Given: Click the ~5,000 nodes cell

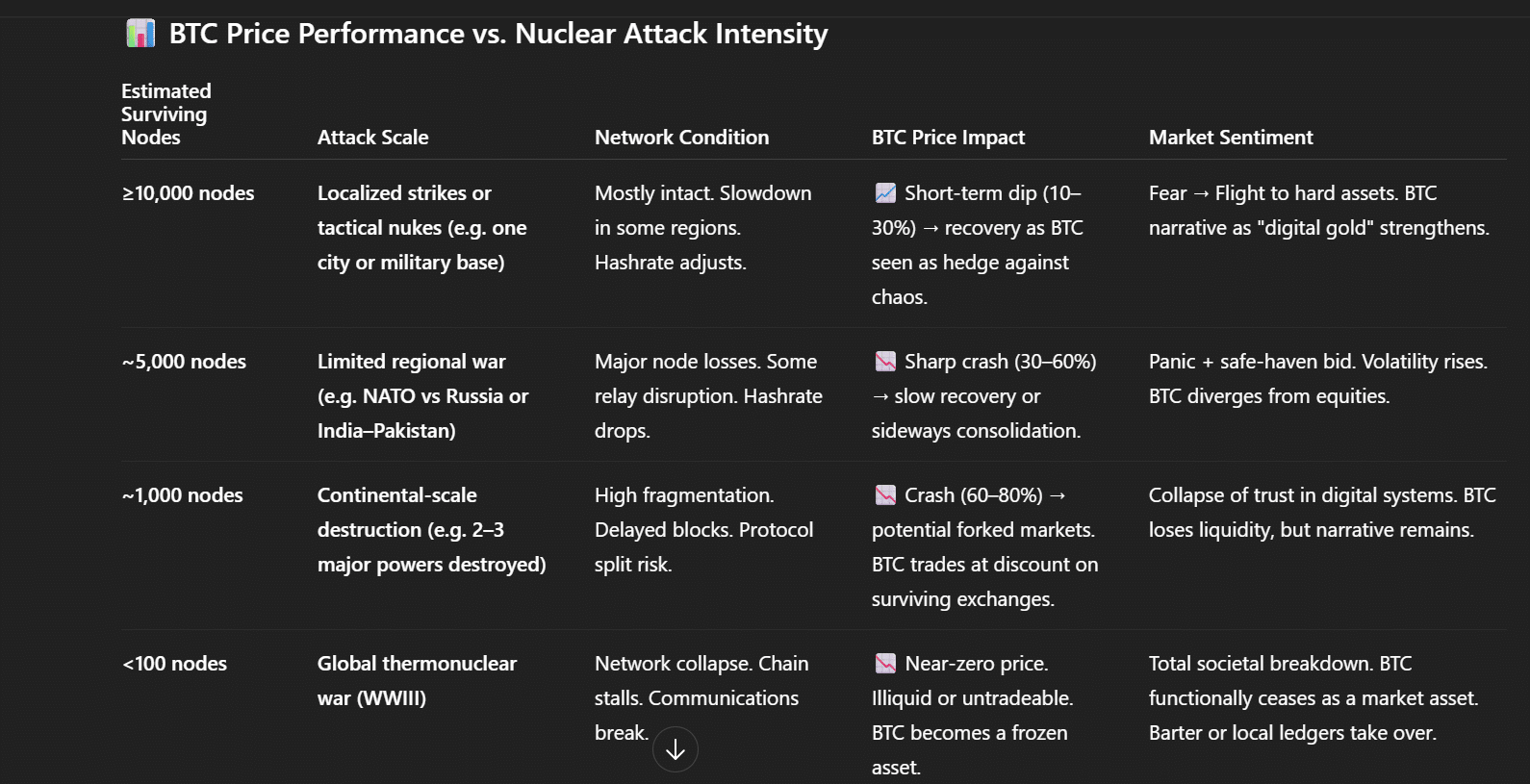Looking at the screenshot, I should click(184, 362).
